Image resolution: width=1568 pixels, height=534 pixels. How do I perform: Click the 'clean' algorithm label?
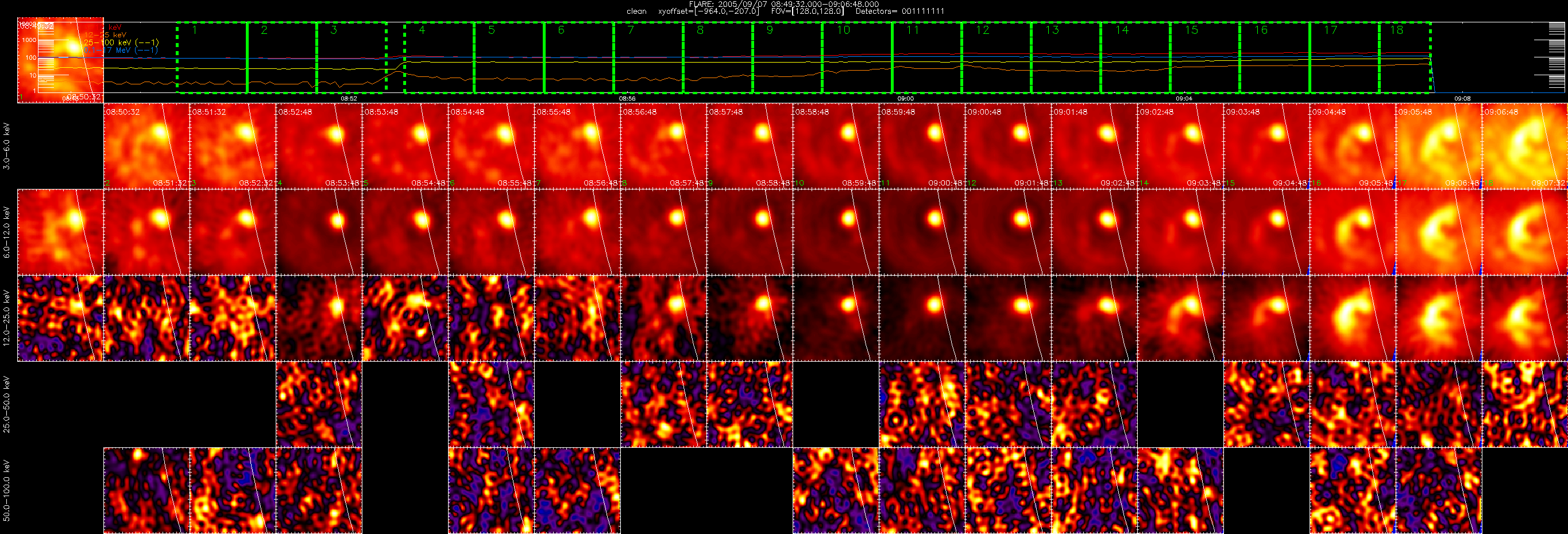(x=637, y=11)
